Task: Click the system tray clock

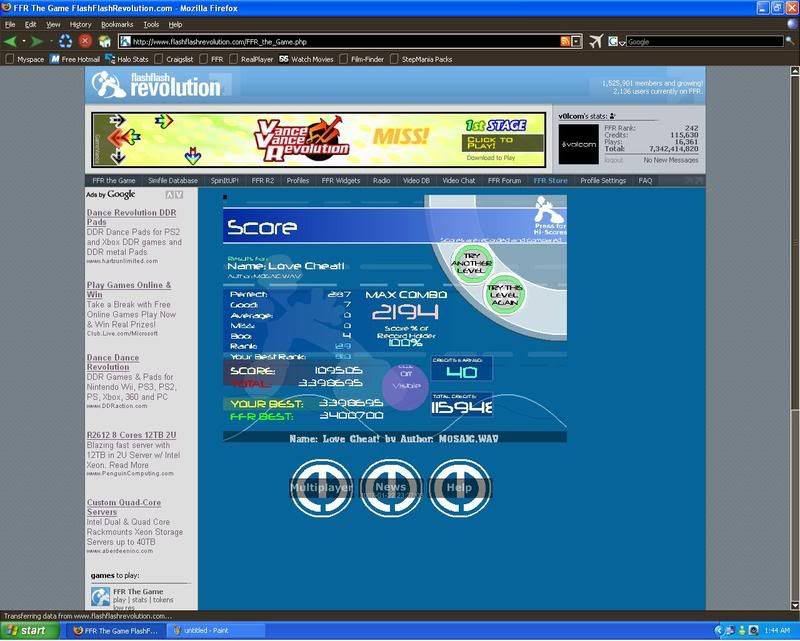Action: point(777,631)
